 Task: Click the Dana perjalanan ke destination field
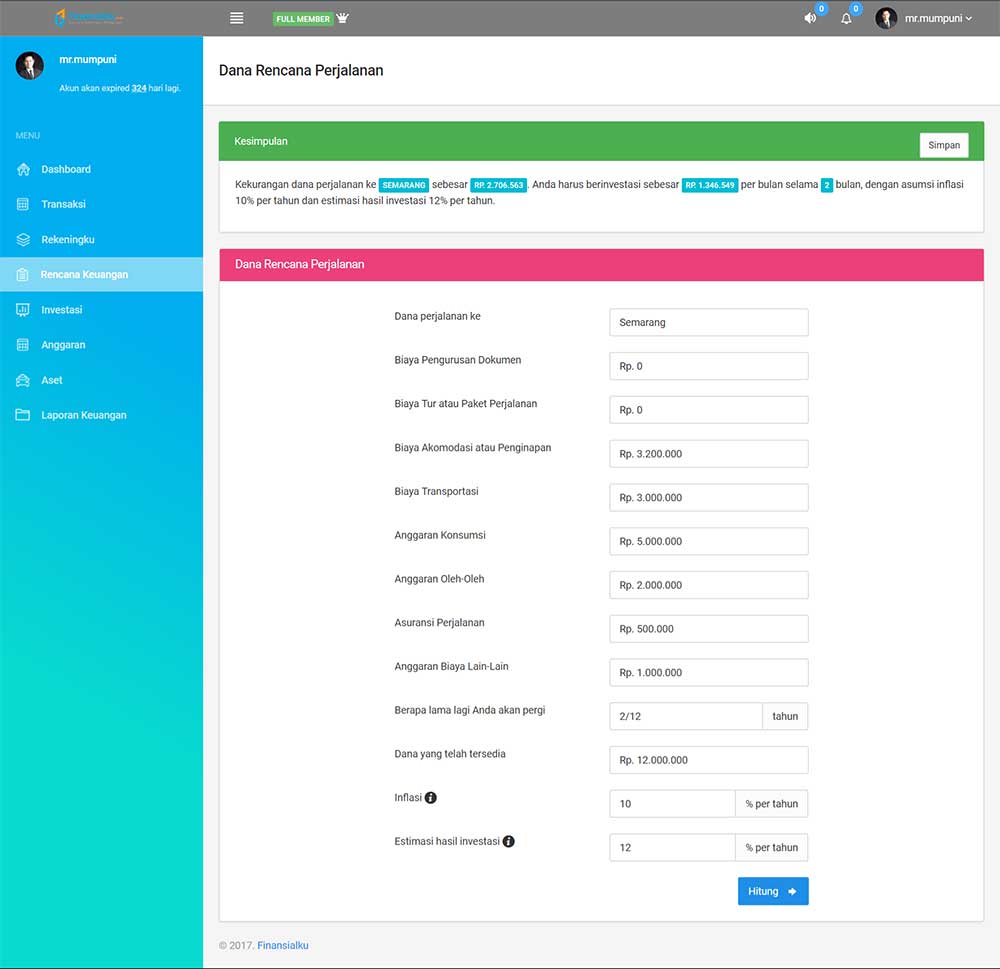coord(708,322)
